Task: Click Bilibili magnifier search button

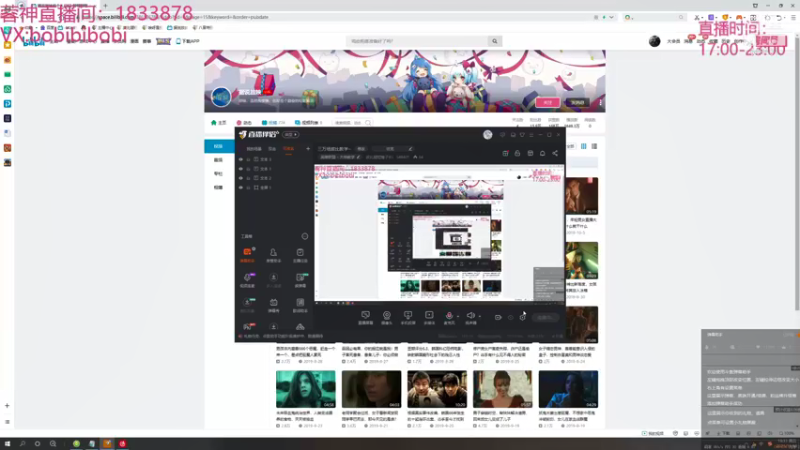Action: [494, 41]
